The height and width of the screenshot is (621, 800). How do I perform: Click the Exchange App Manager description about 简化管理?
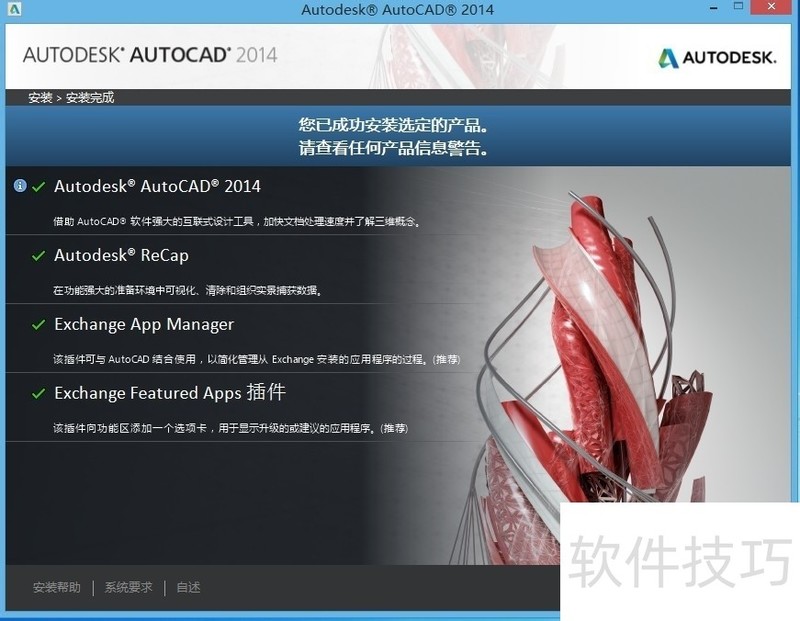click(257, 359)
